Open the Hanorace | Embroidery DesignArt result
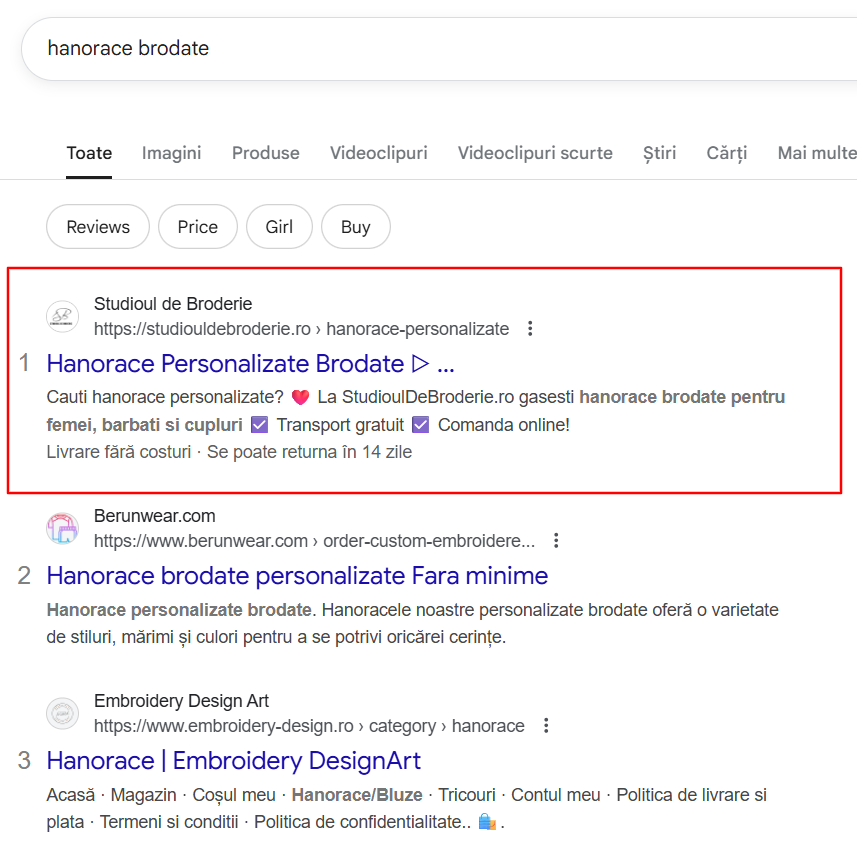This screenshot has width=857, height=858. (x=234, y=761)
